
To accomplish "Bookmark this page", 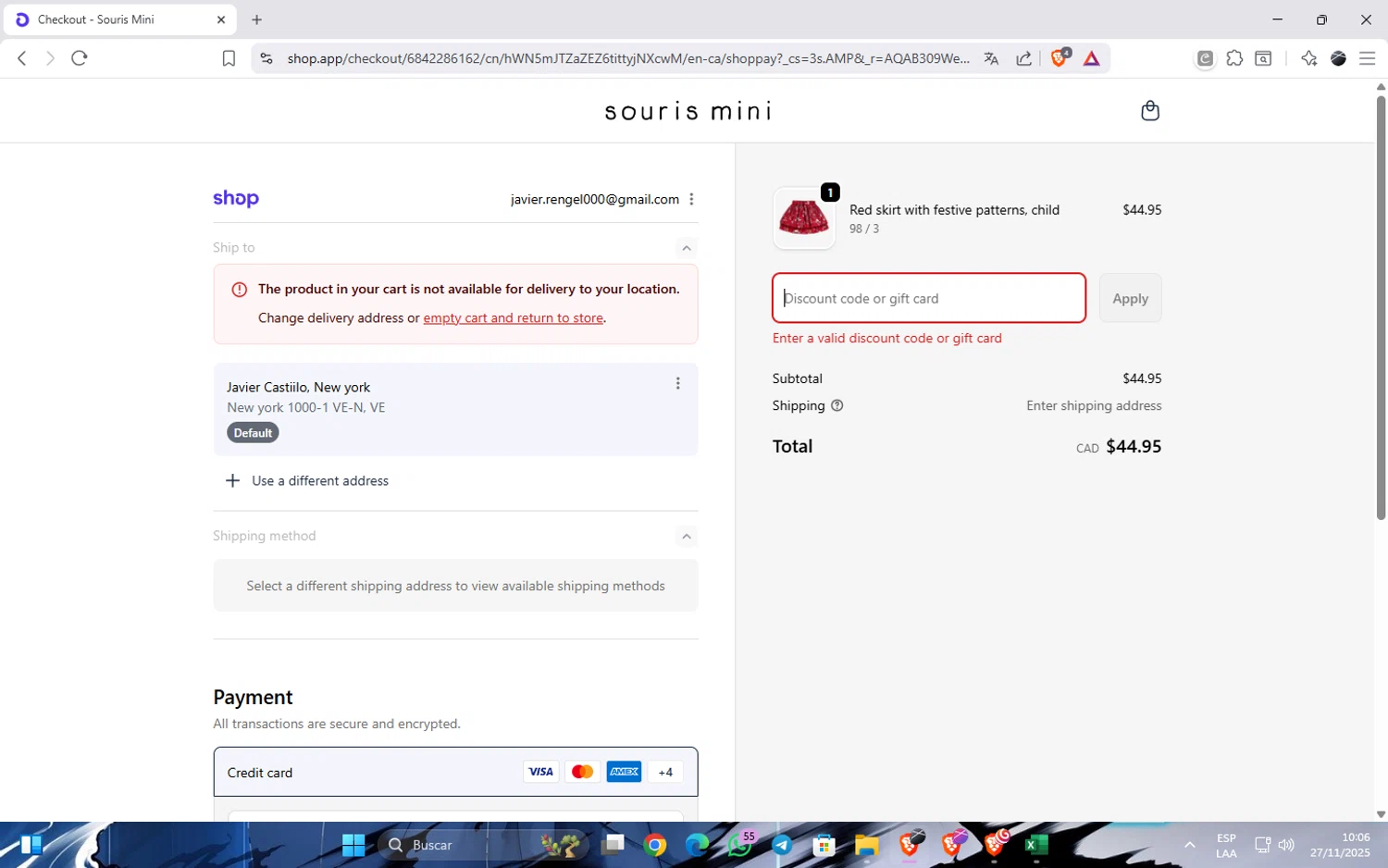I will pos(229,58).
